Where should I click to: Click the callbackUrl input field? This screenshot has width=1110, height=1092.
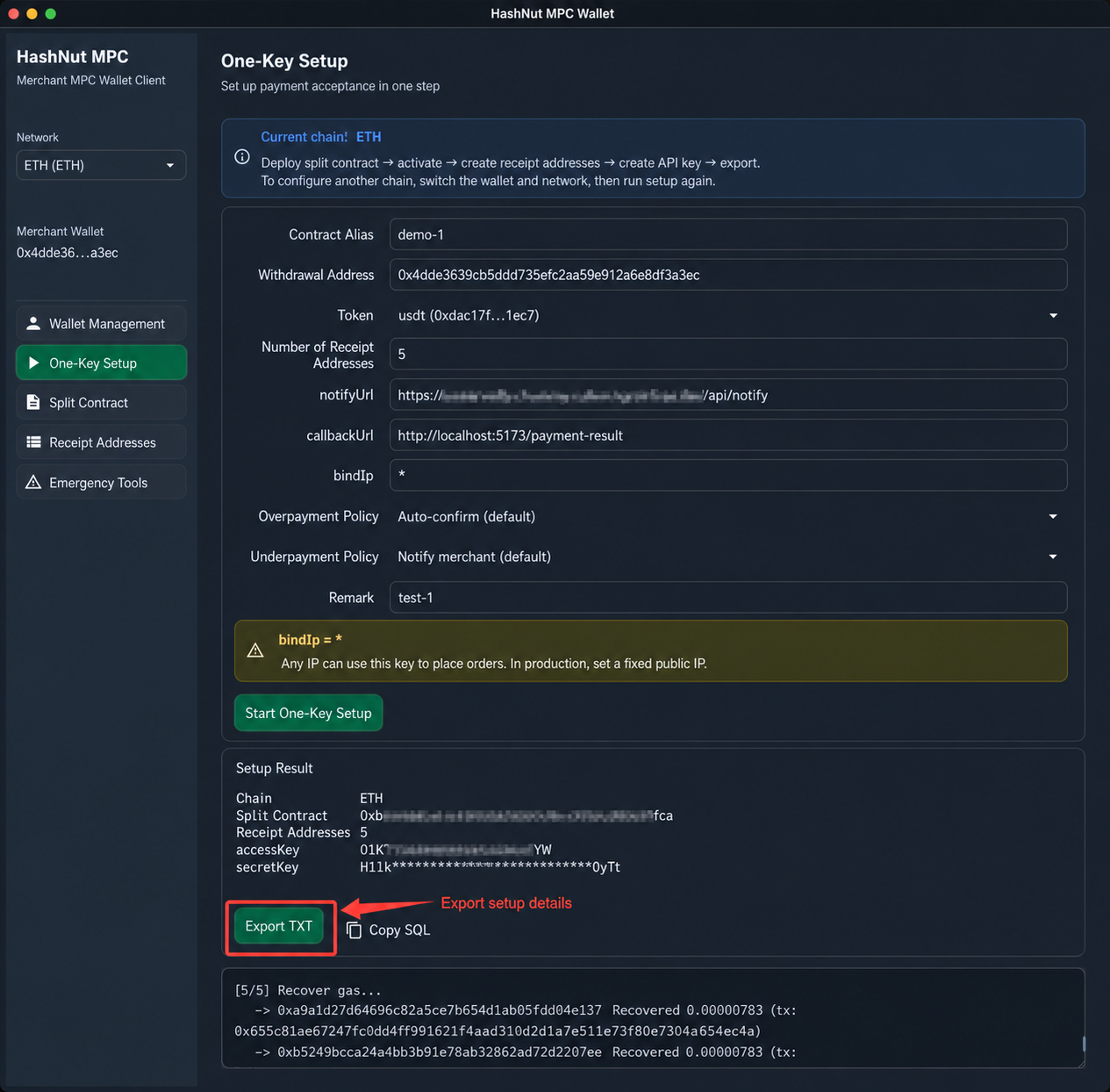728,435
